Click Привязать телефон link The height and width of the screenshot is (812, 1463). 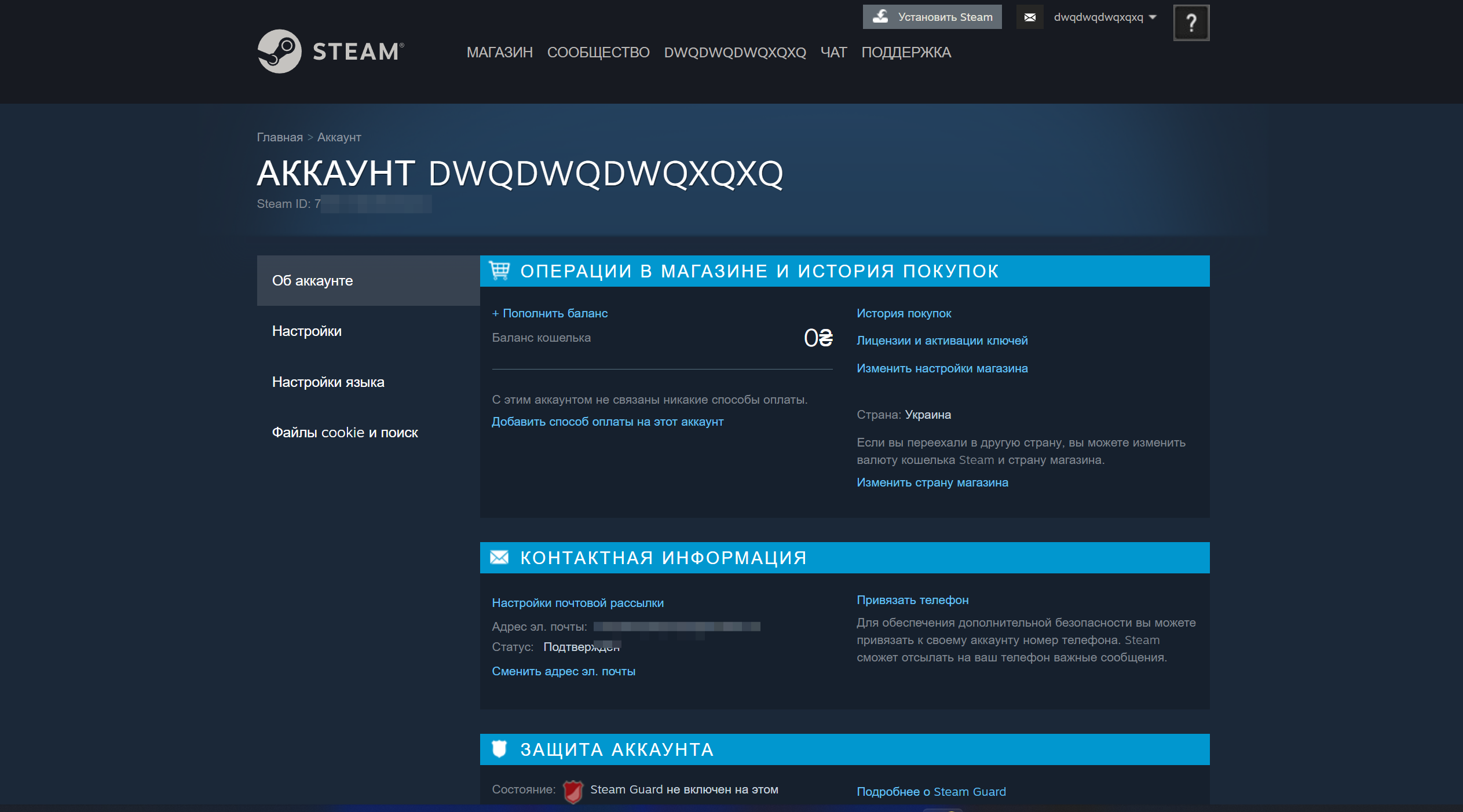[912, 600]
